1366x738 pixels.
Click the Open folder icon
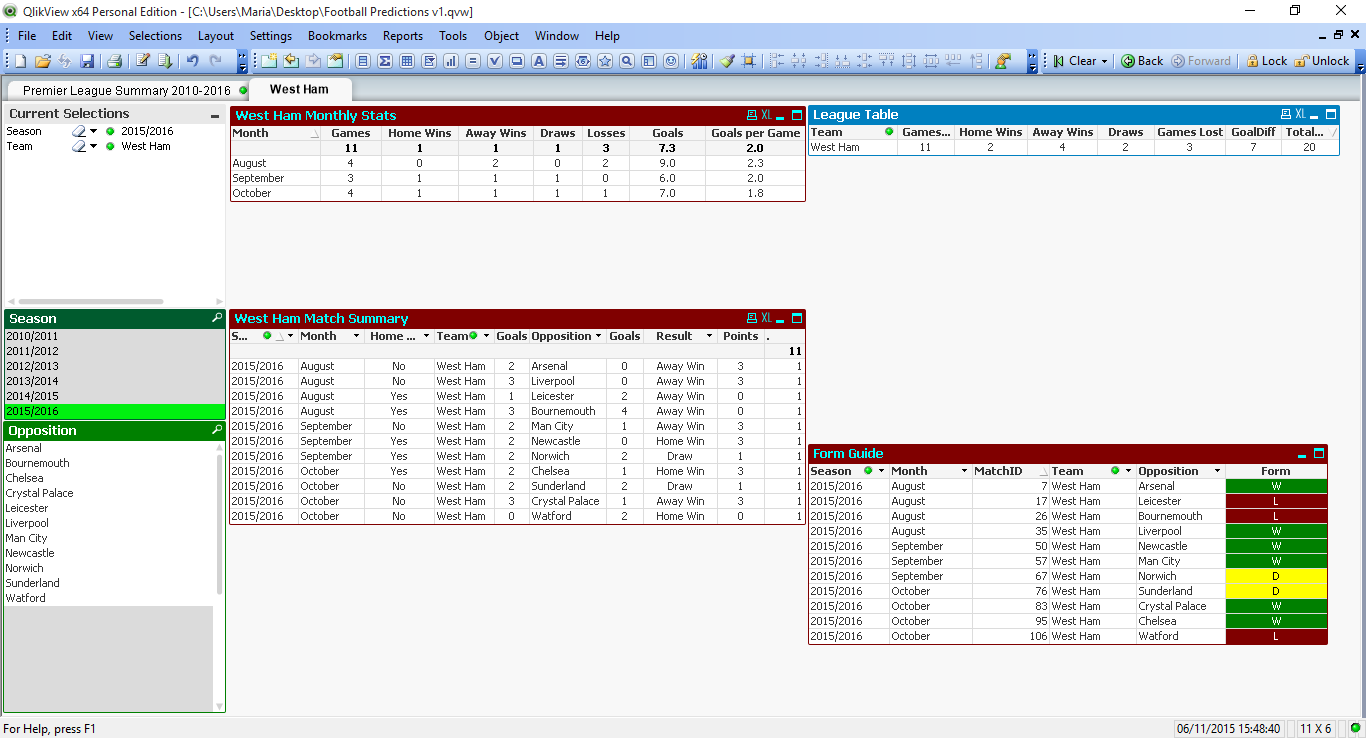coord(43,61)
